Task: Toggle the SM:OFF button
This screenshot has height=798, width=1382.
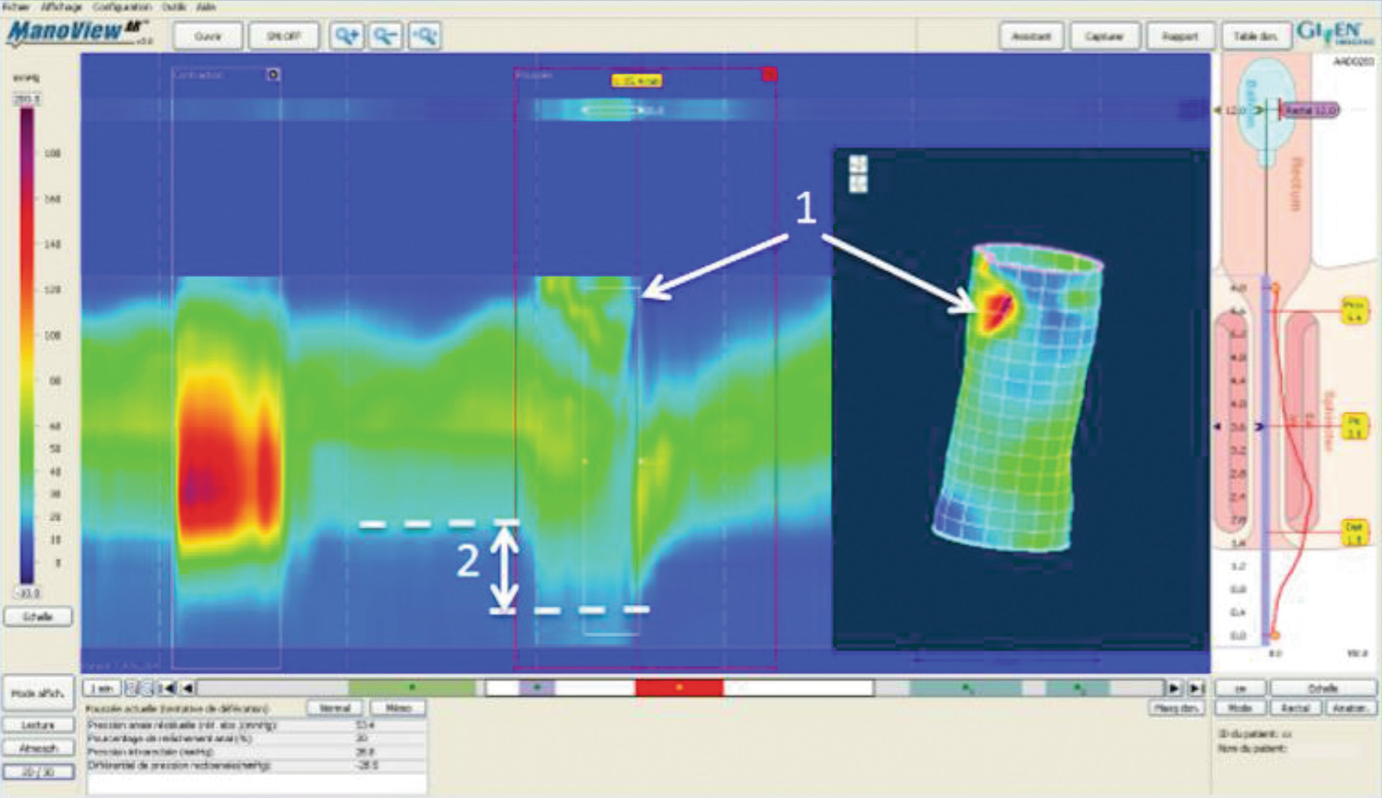Action: pyautogui.click(x=283, y=36)
